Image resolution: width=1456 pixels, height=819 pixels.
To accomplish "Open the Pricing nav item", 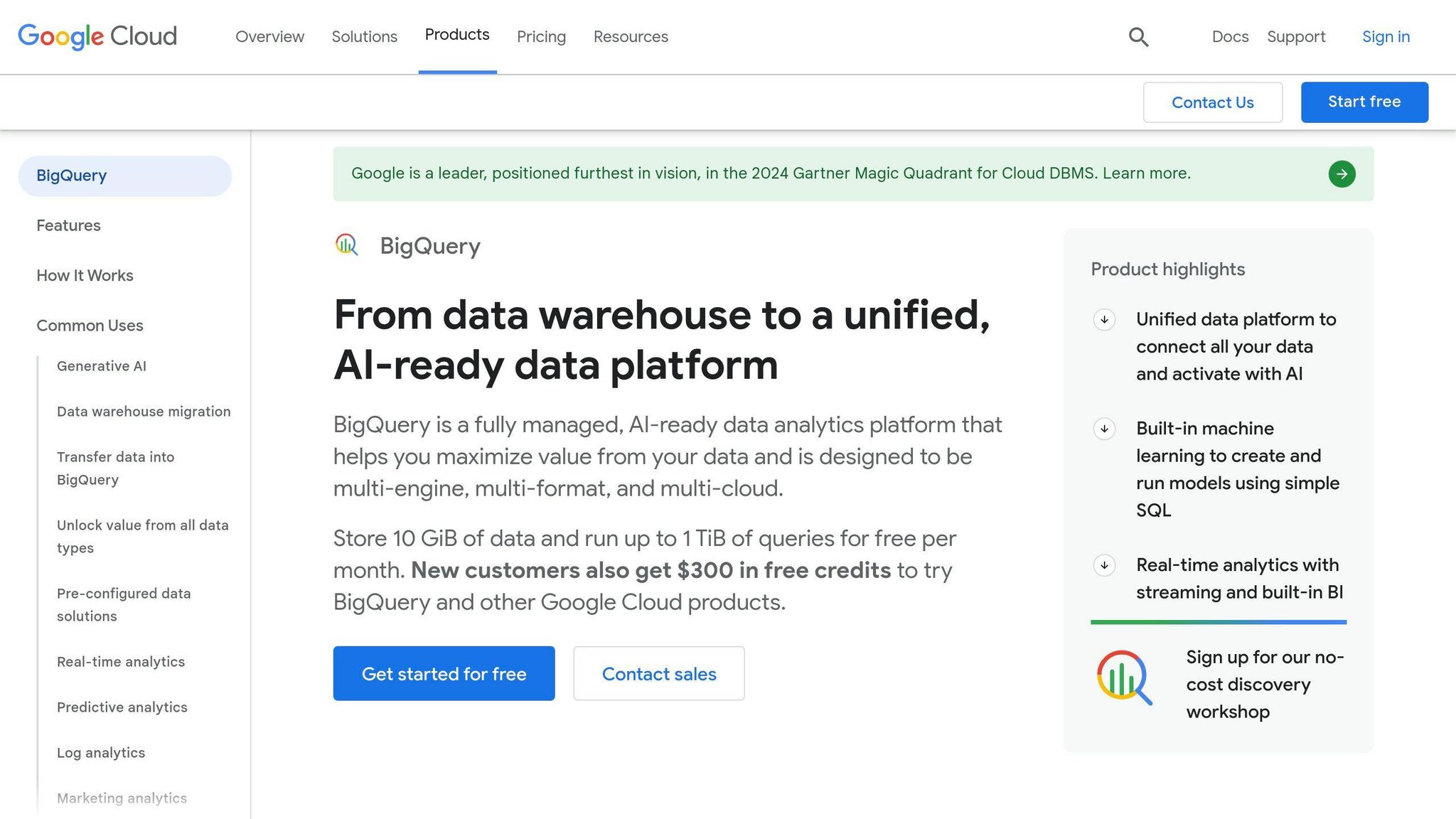I will (x=541, y=37).
